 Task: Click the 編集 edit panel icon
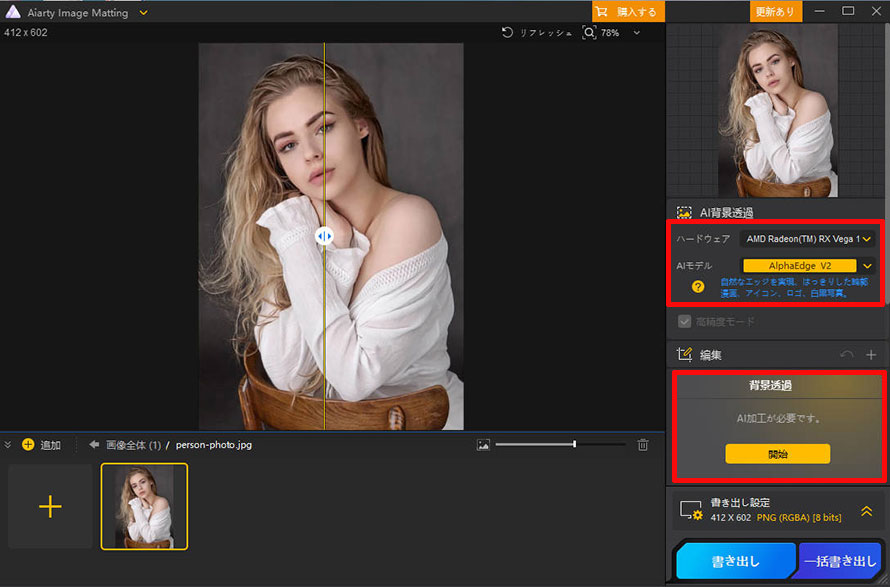(685, 353)
